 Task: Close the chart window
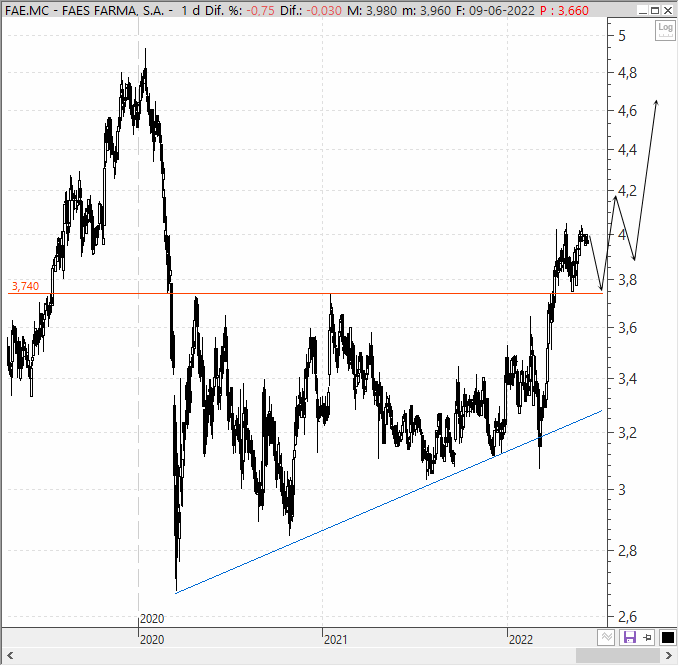point(668,10)
